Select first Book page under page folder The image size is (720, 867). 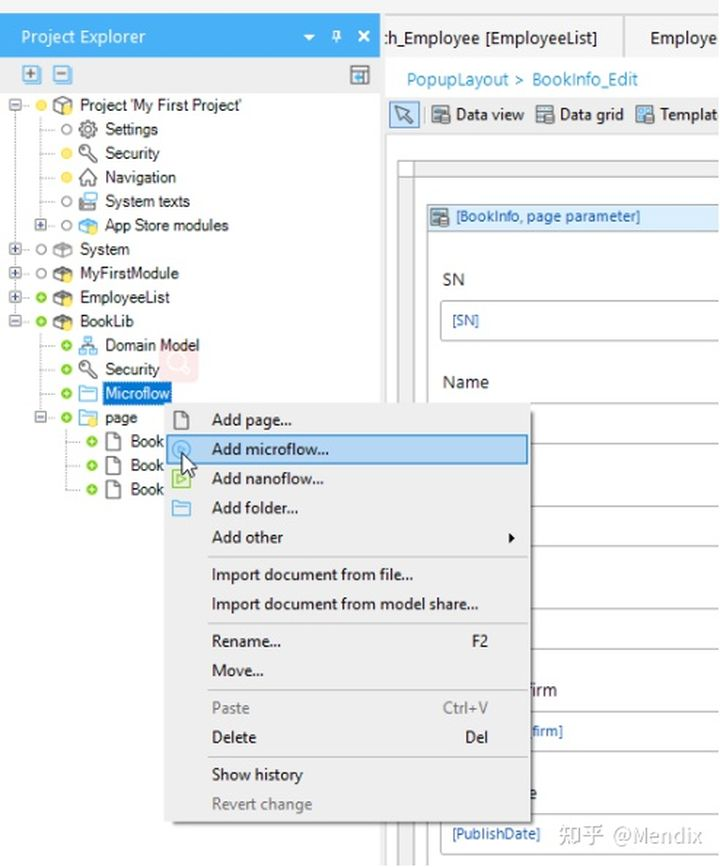pos(135,442)
